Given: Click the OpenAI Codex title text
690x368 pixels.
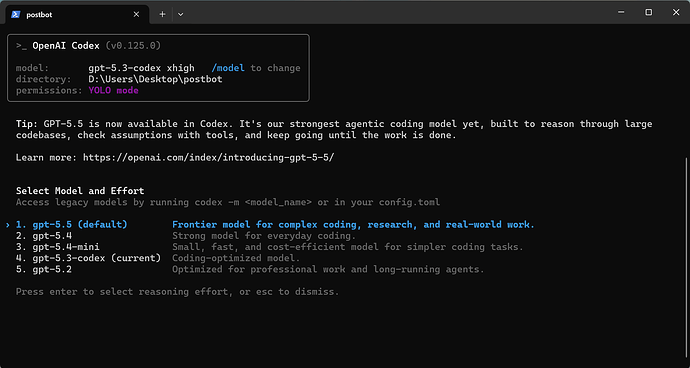Looking at the screenshot, I should [66, 46].
